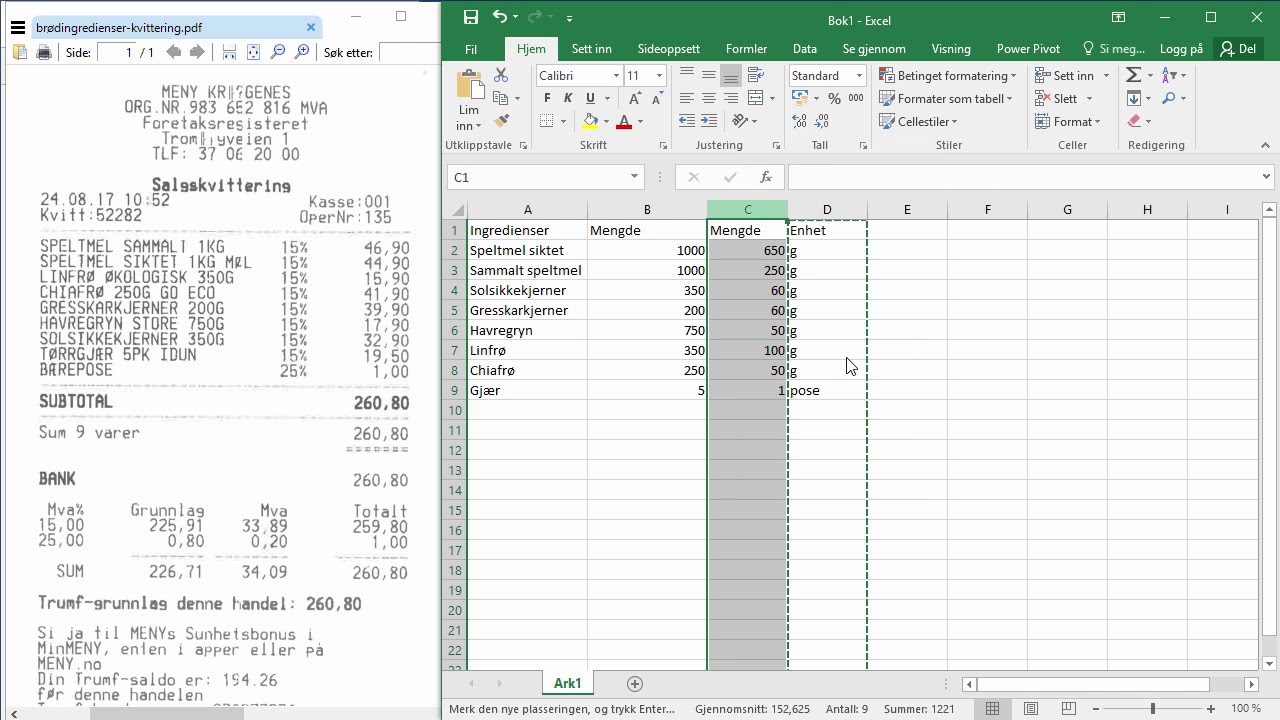Open the Copy dropdown arrow
This screenshot has width=1280, height=720.
(516, 99)
